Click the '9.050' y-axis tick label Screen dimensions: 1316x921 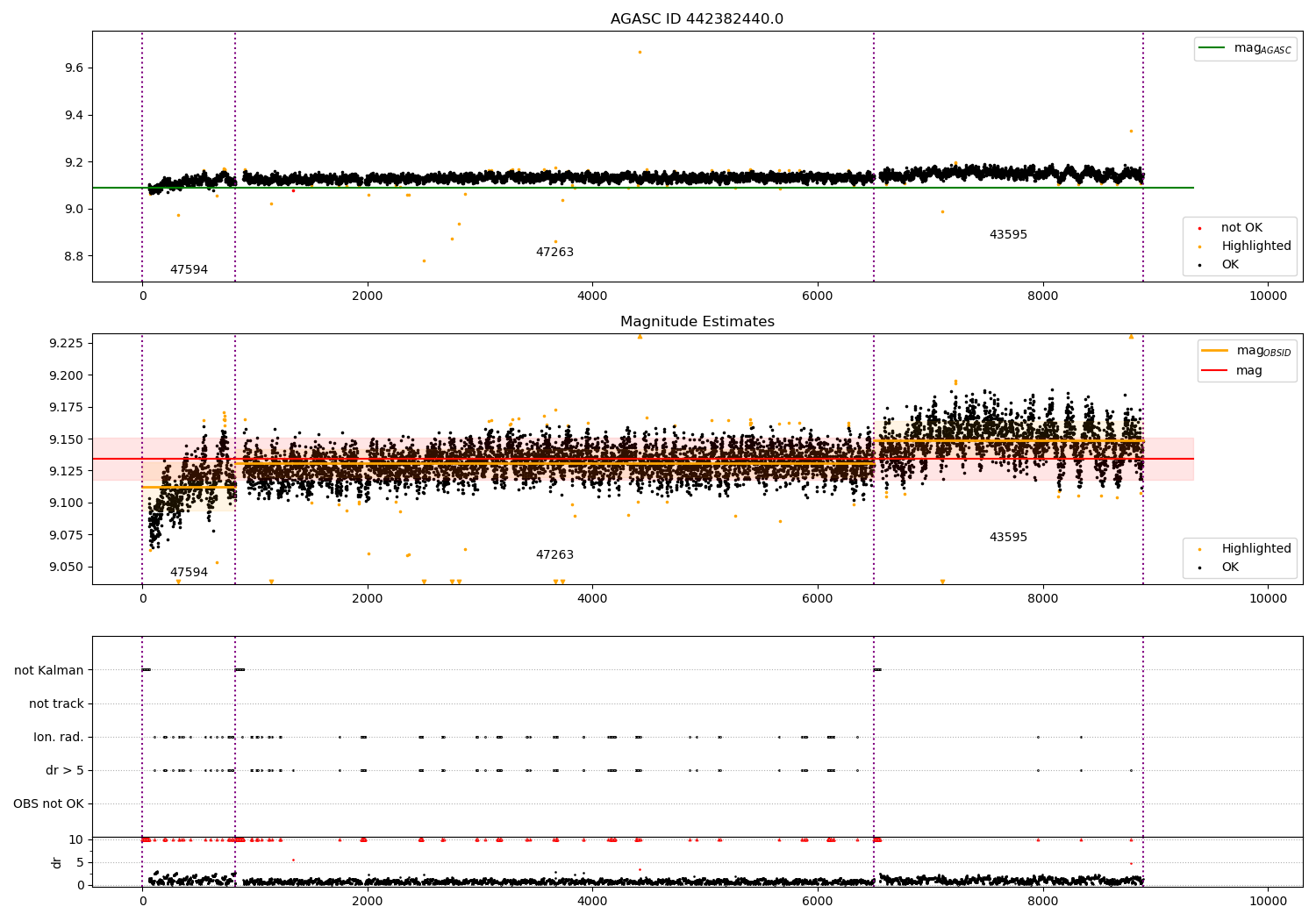click(67, 568)
